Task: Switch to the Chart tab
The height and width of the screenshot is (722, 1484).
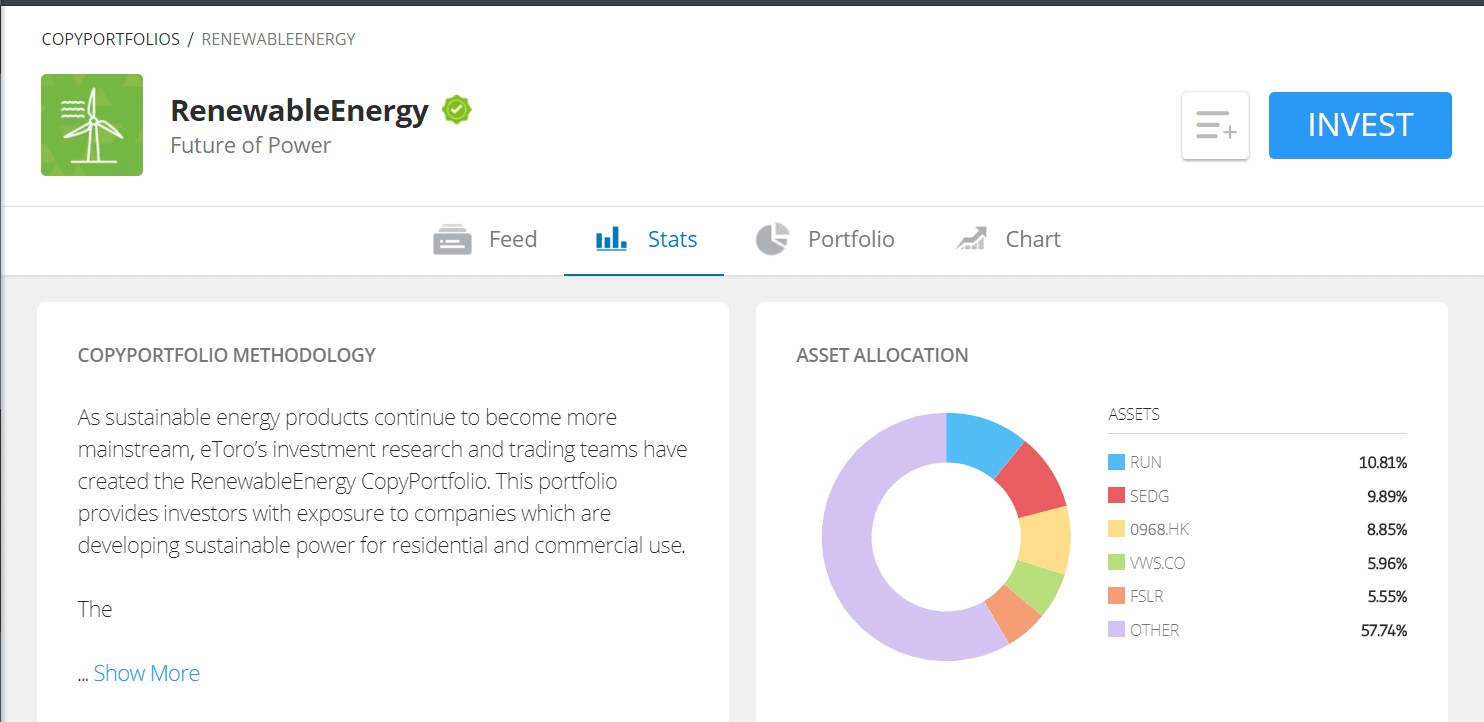Action: pyautogui.click(x=1008, y=240)
